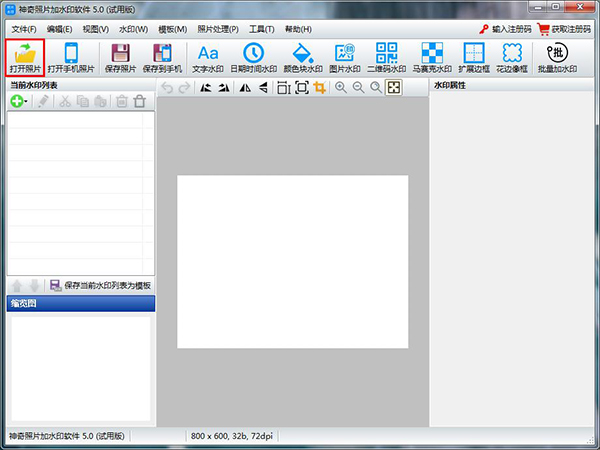This screenshot has height=450, width=600.
Task: Add a 二维码水印 QR code watermark
Action: [x=387, y=58]
